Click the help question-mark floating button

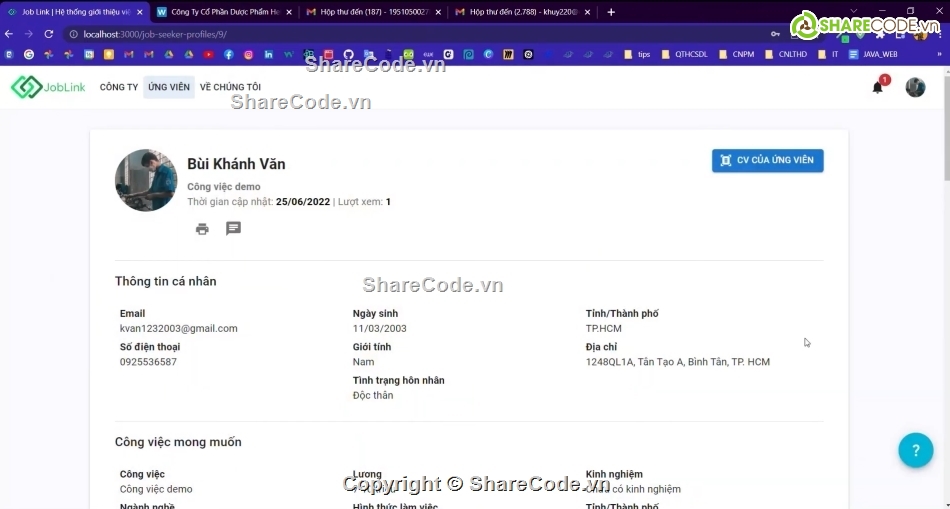pos(915,450)
